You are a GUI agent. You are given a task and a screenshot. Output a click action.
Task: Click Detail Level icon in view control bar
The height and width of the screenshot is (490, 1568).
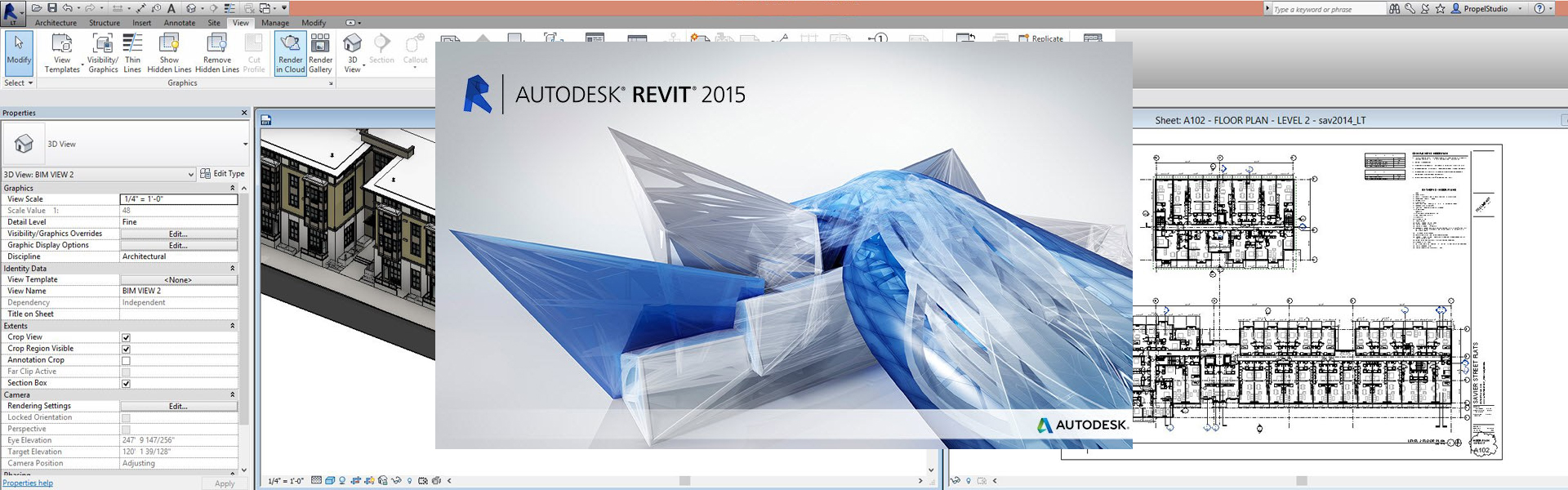click(317, 480)
